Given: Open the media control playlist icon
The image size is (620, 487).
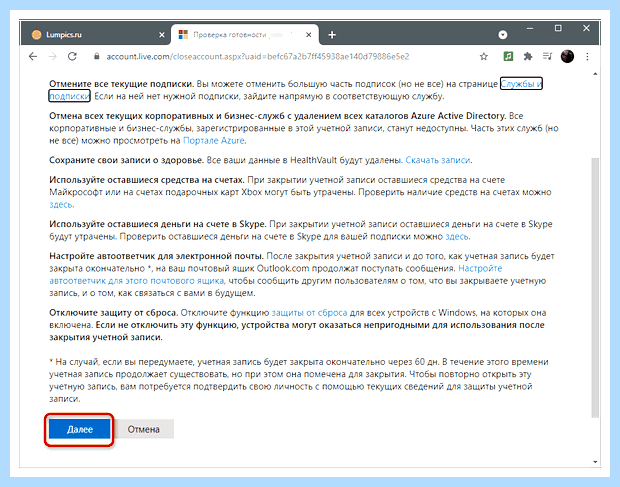Looking at the screenshot, I should tap(548, 57).
